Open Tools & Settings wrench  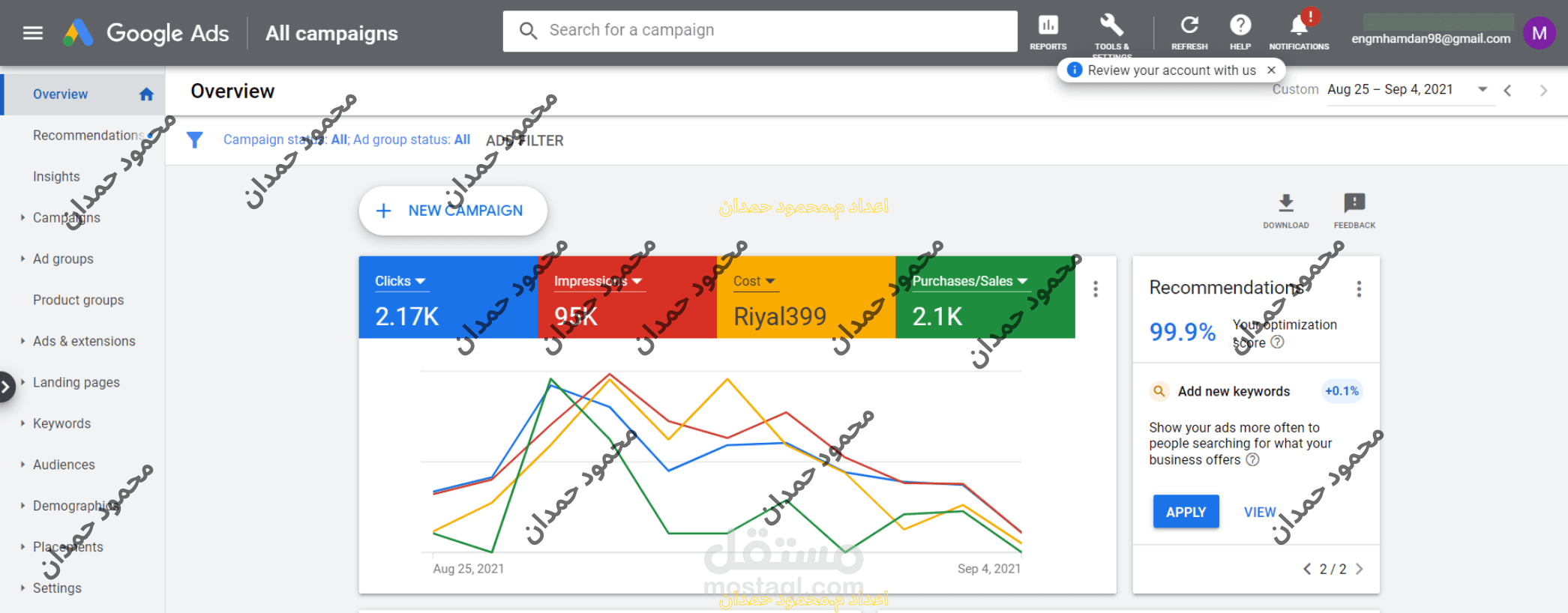[1111, 27]
